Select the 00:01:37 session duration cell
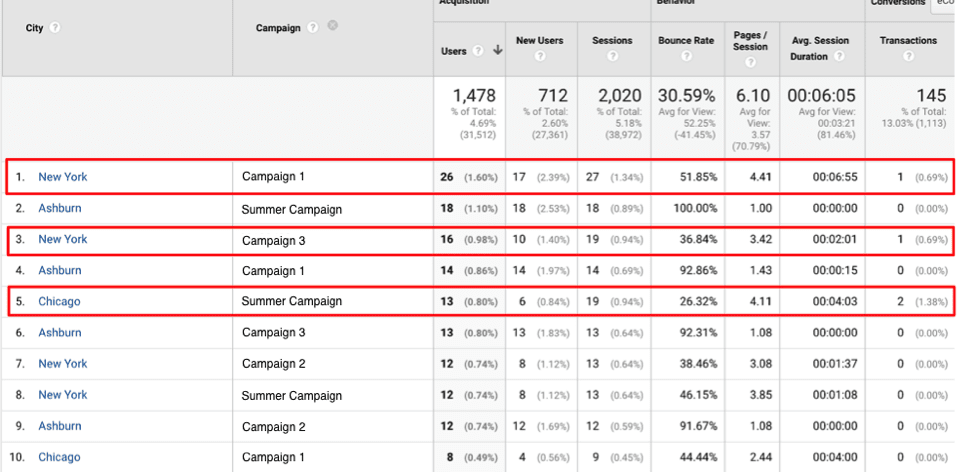This screenshot has height=472, width=974. tap(835, 364)
